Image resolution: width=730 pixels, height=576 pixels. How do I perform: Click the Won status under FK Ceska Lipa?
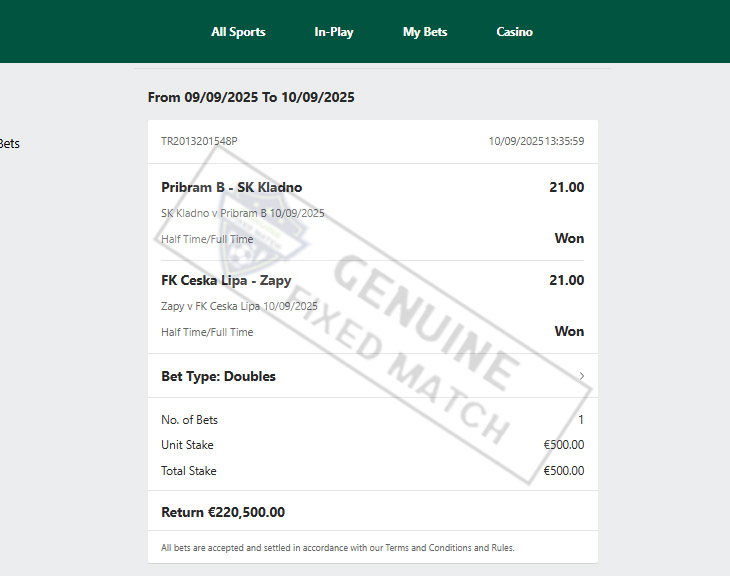click(569, 331)
